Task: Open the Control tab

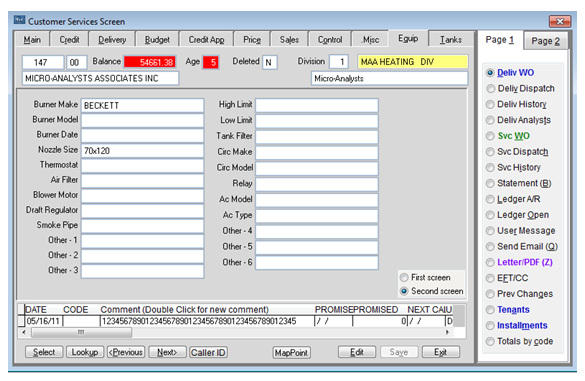Action: point(330,40)
